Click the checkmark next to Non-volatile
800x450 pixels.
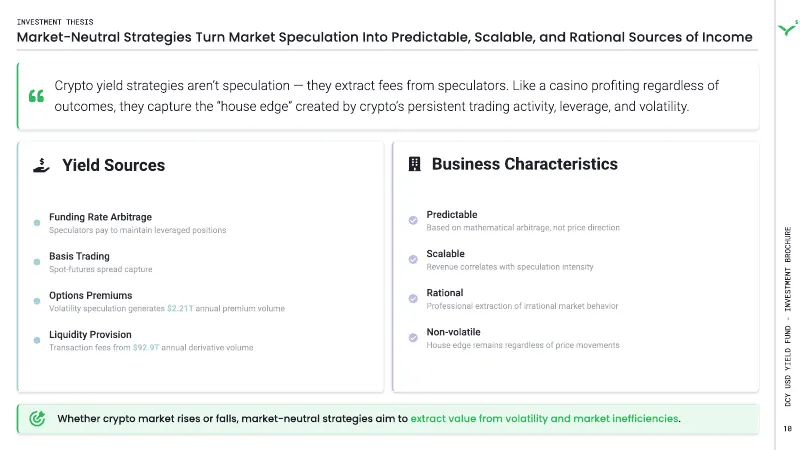[x=413, y=338]
